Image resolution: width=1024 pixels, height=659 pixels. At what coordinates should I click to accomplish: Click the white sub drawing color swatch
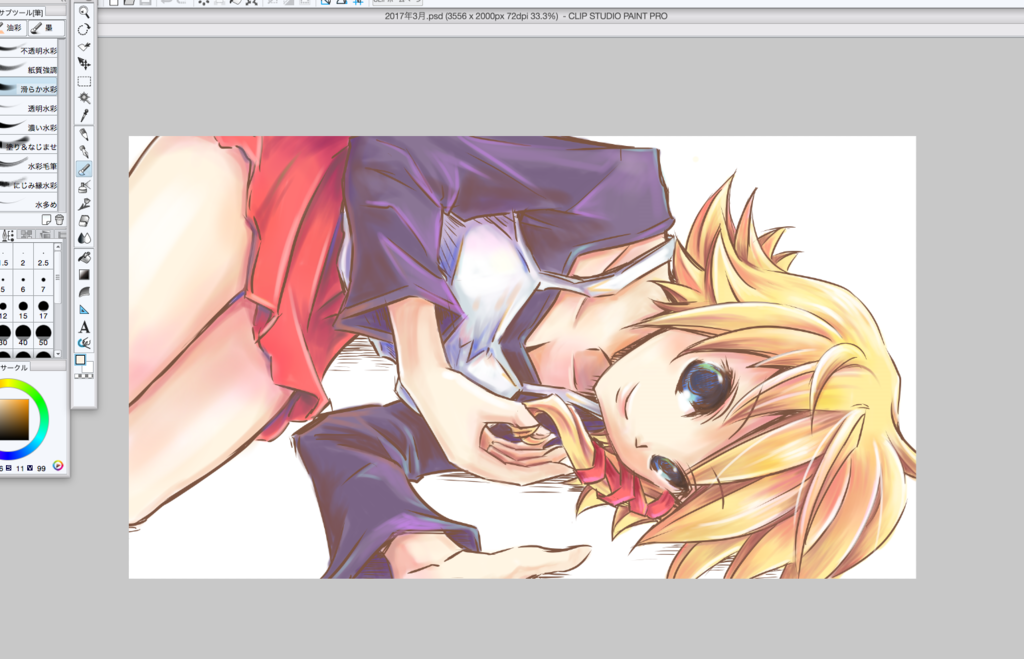88,366
